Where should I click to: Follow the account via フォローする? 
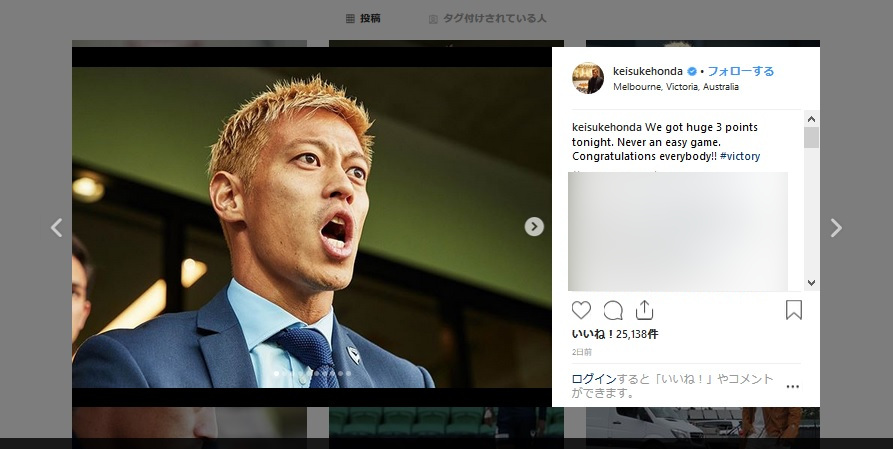pyautogui.click(x=740, y=71)
